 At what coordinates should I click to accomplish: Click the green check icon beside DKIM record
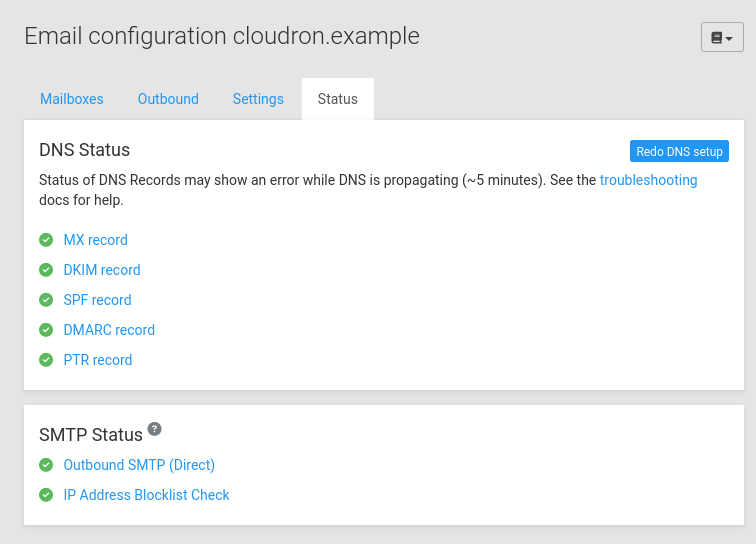coord(46,270)
